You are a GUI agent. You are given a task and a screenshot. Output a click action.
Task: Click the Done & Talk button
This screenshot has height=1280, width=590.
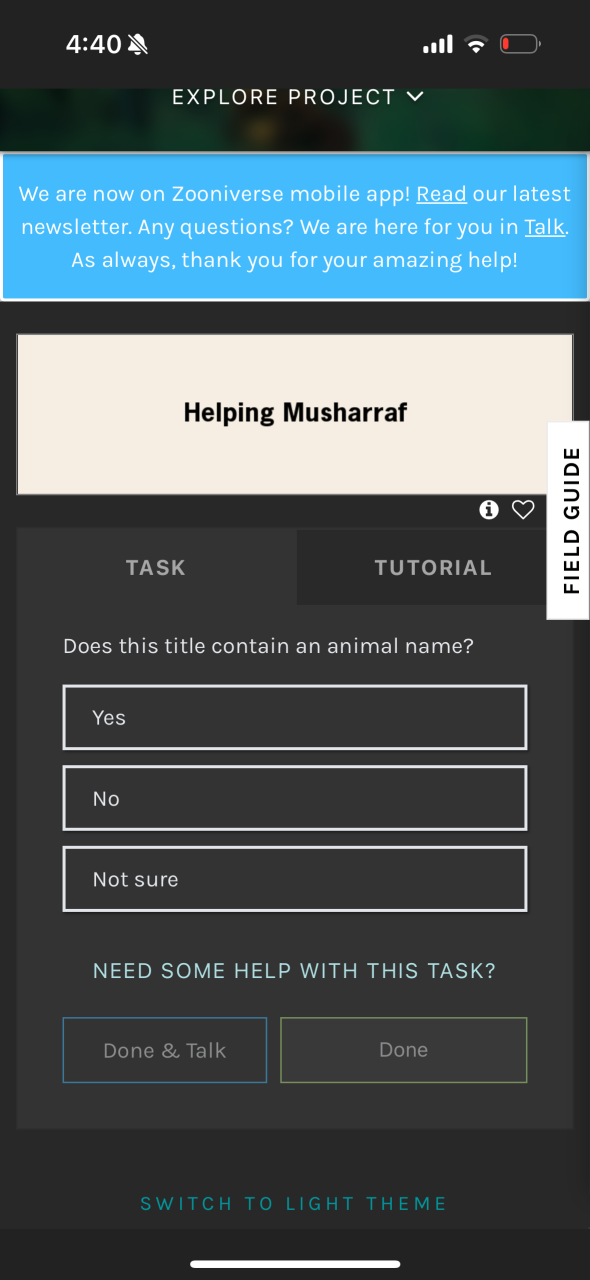click(165, 1050)
